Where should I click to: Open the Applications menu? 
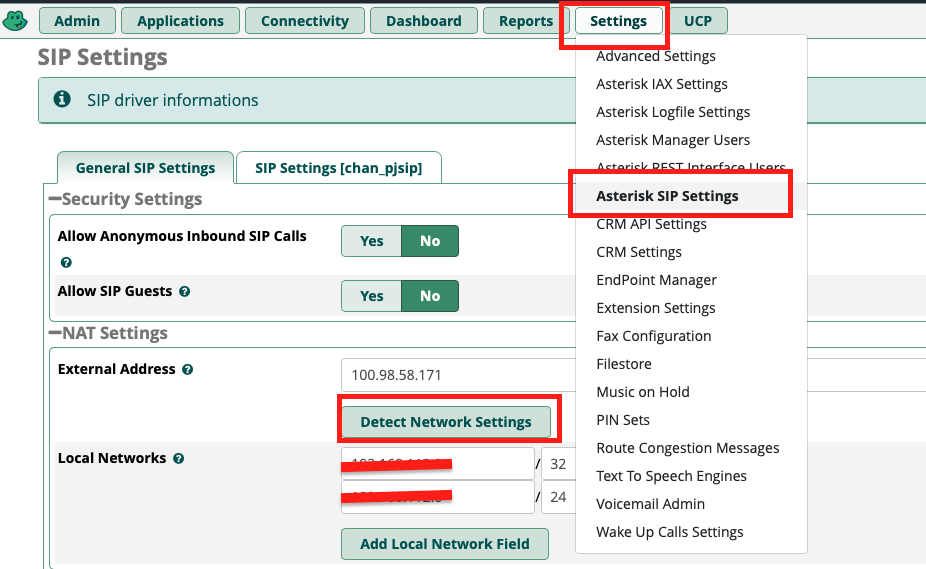180,21
